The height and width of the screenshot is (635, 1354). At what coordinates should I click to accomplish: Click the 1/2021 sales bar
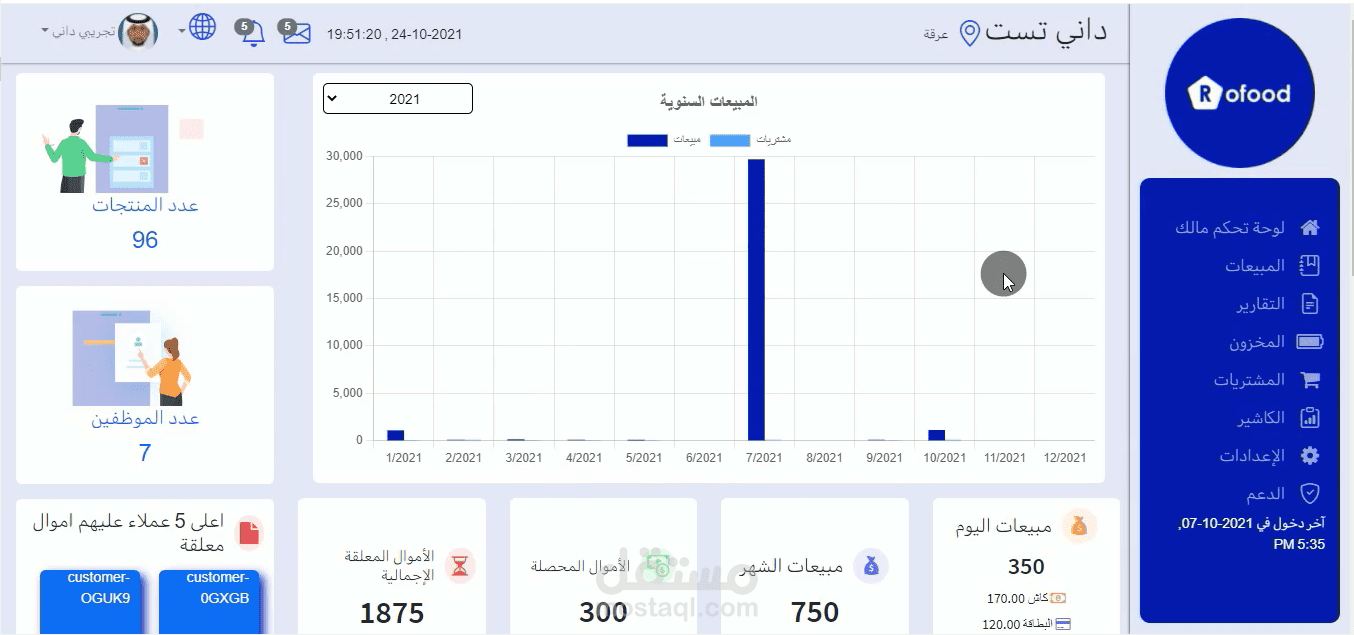coord(395,435)
